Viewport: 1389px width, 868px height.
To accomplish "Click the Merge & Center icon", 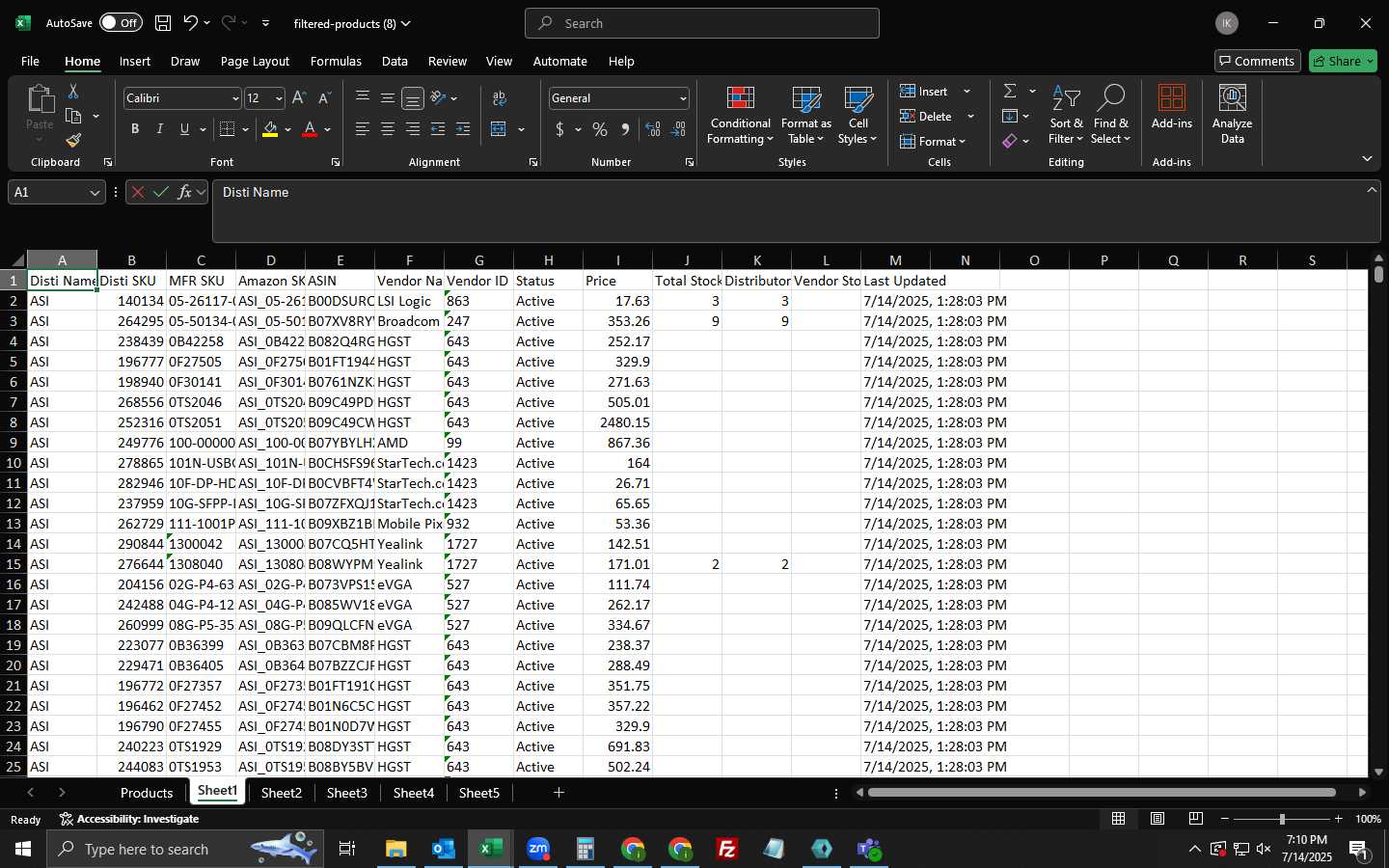I will [x=500, y=129].
